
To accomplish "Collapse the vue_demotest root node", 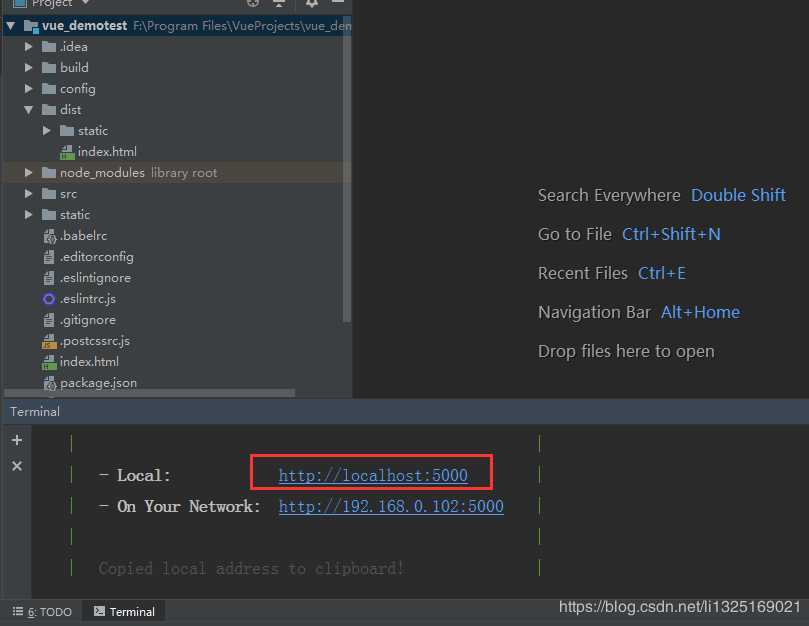I will click(11, 25).
